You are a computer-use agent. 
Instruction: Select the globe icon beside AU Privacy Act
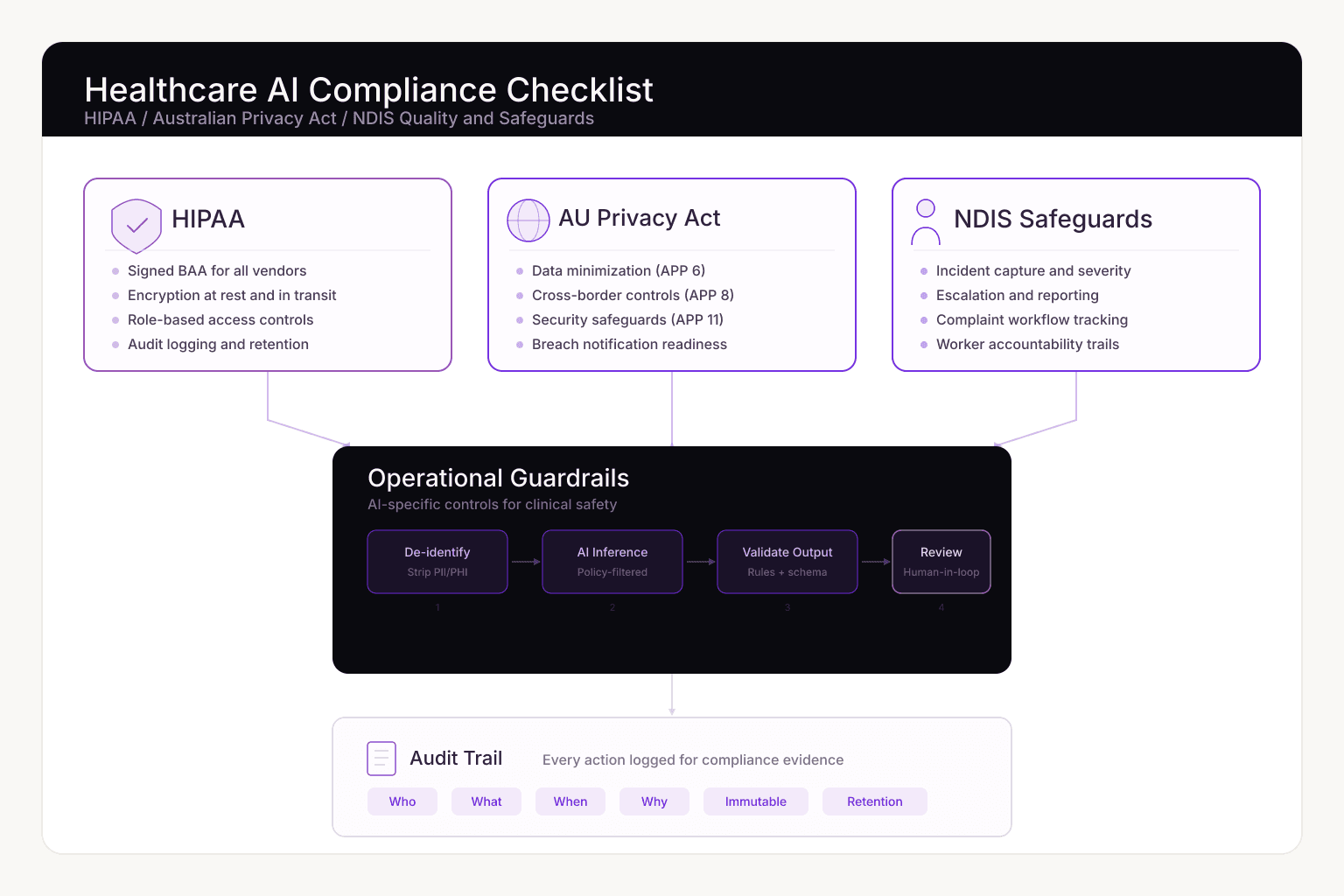(528, 220)
